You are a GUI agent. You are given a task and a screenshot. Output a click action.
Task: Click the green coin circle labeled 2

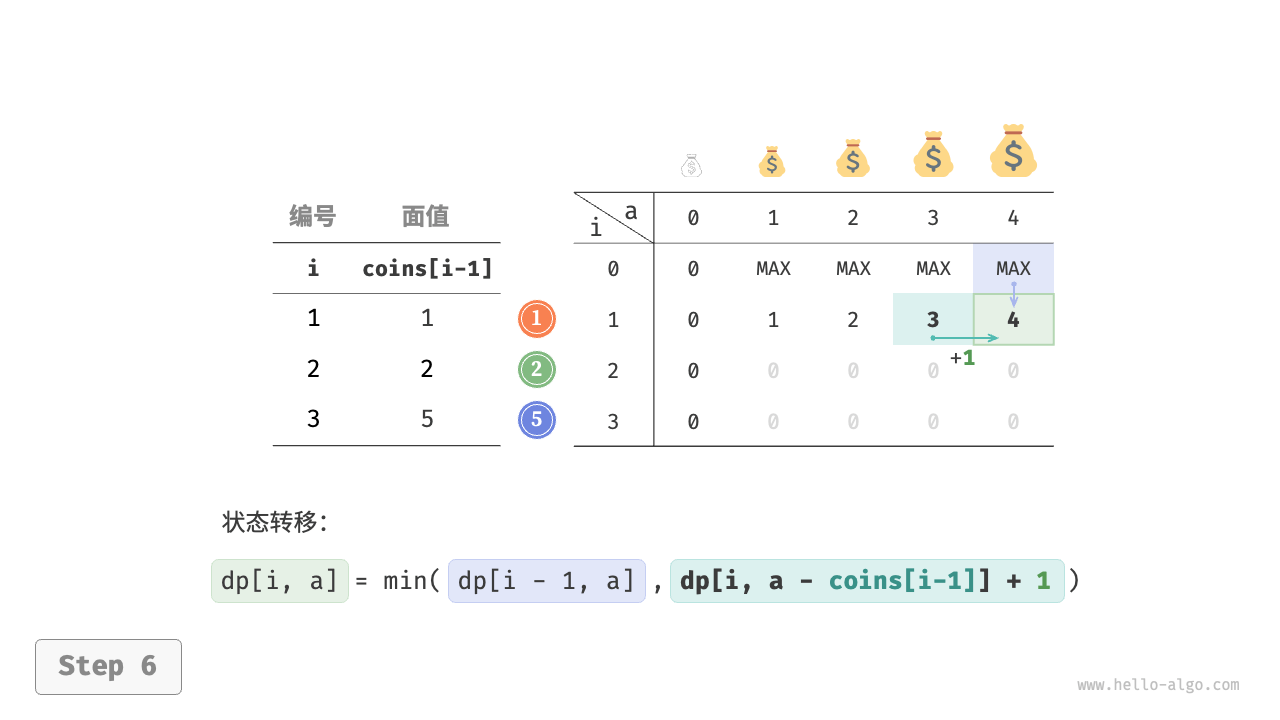(537, 370)
